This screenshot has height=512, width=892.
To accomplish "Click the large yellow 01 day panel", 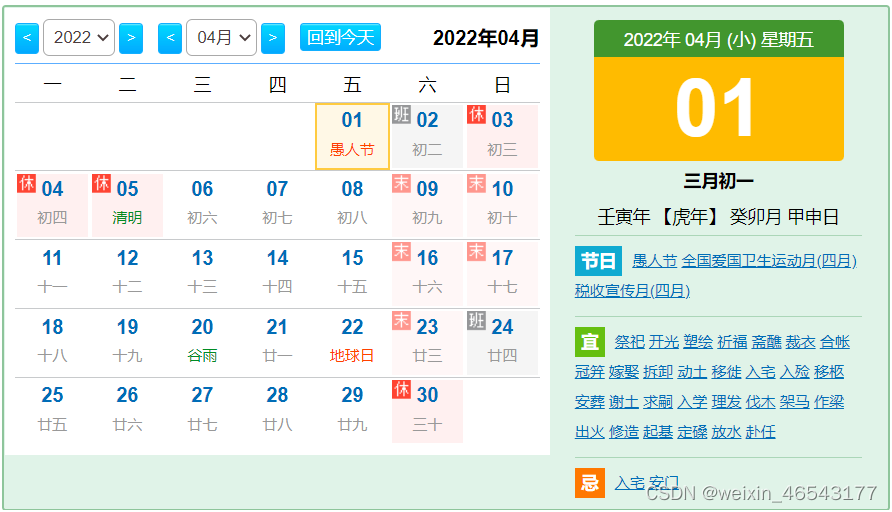I will (x=718, y=109).
